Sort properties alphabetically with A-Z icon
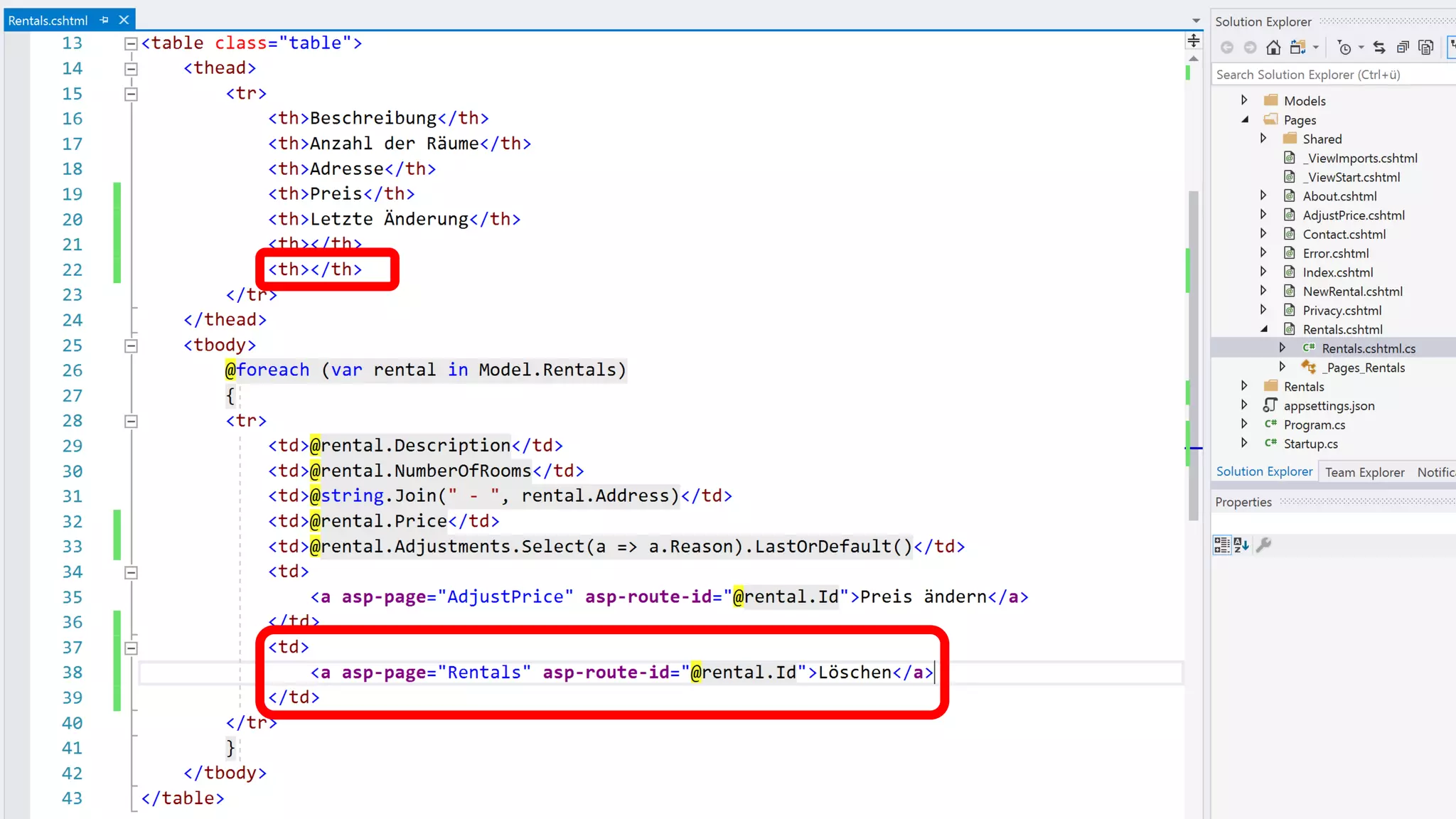 tap(1241, 545)
